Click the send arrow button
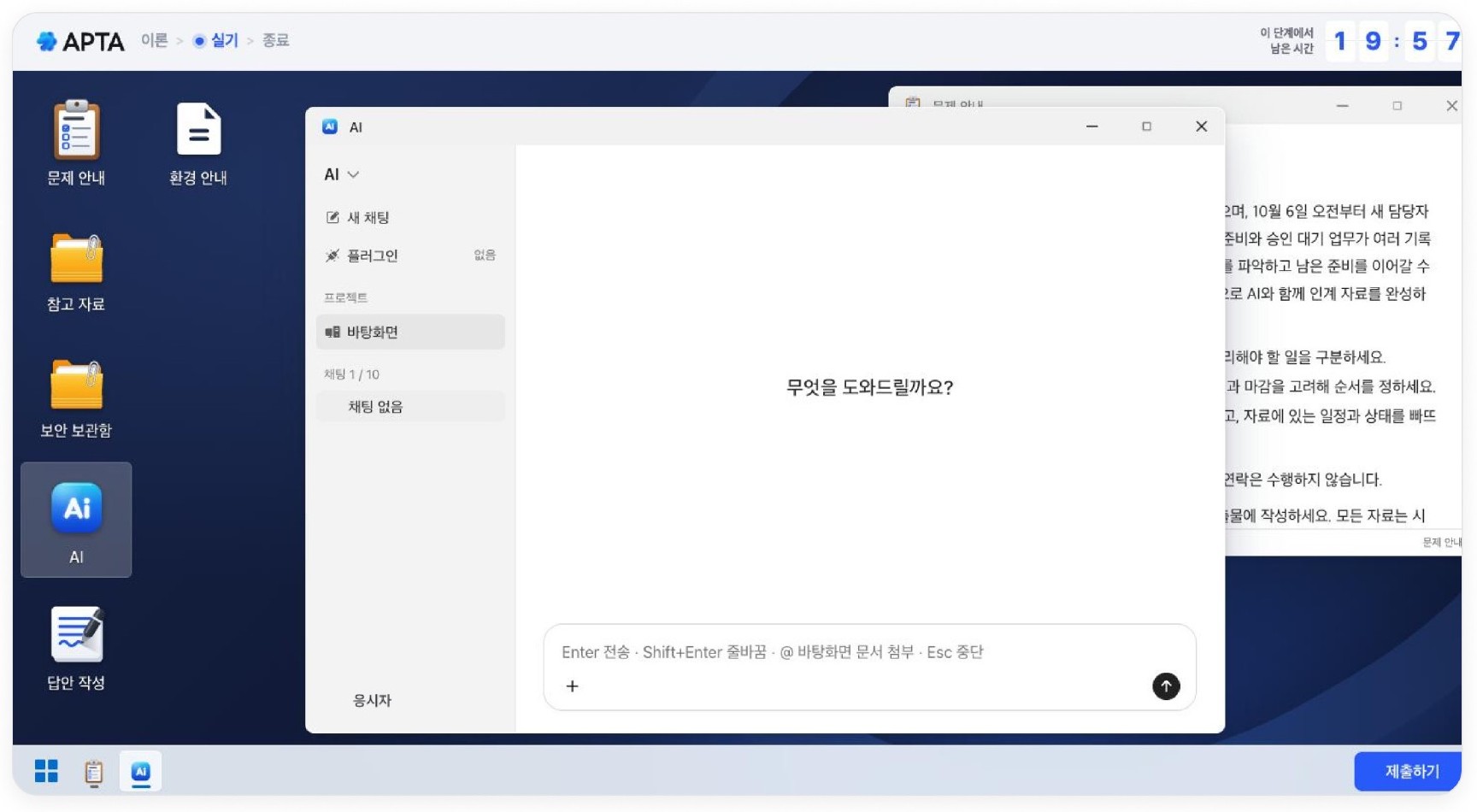 pos(1166,685)
